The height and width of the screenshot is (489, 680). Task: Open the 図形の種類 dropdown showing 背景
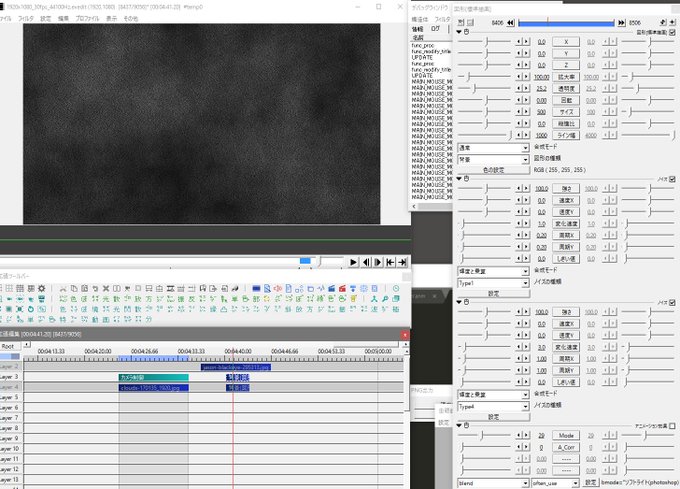(494, 160)
